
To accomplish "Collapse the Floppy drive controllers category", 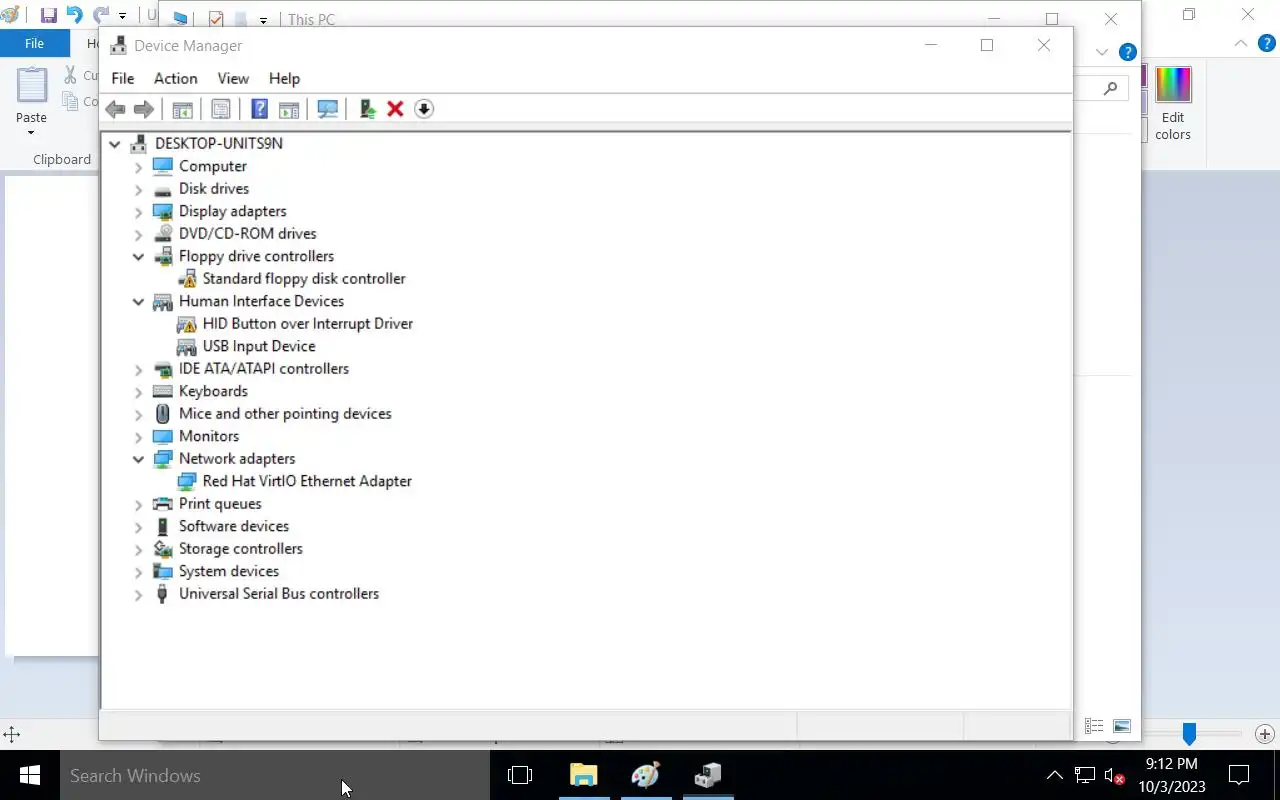I will click(x=139, y=256).
